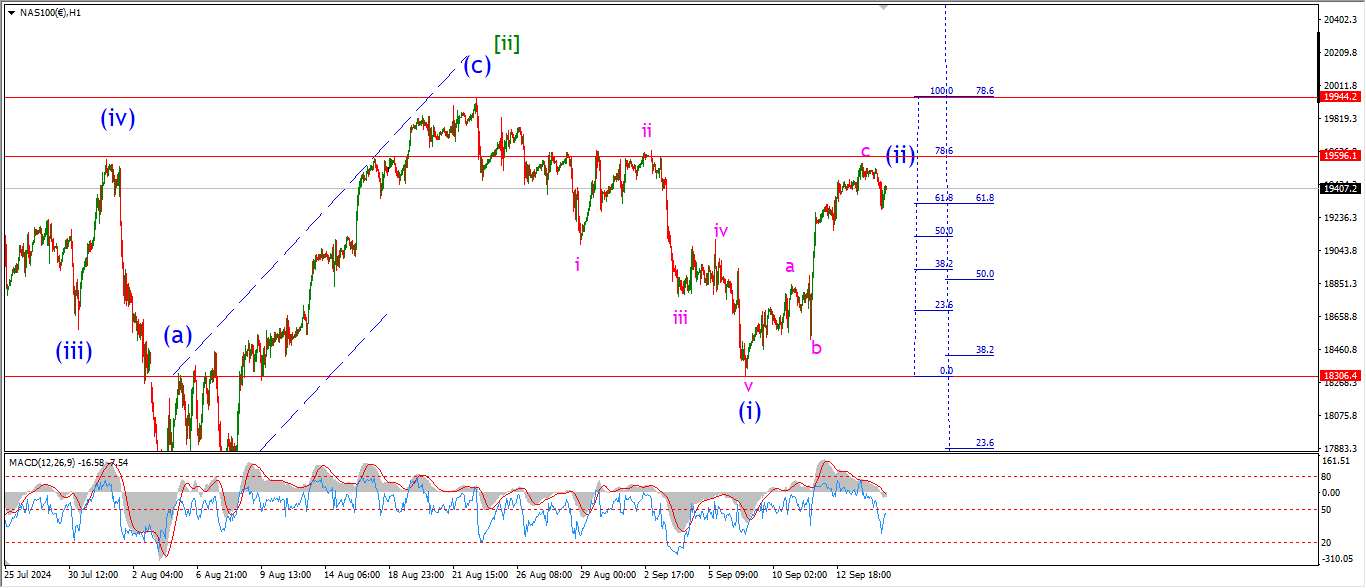Click the pink c wave label
Image resolution: width=1366 pixels, height=588 pixels.
coord(865,151)
